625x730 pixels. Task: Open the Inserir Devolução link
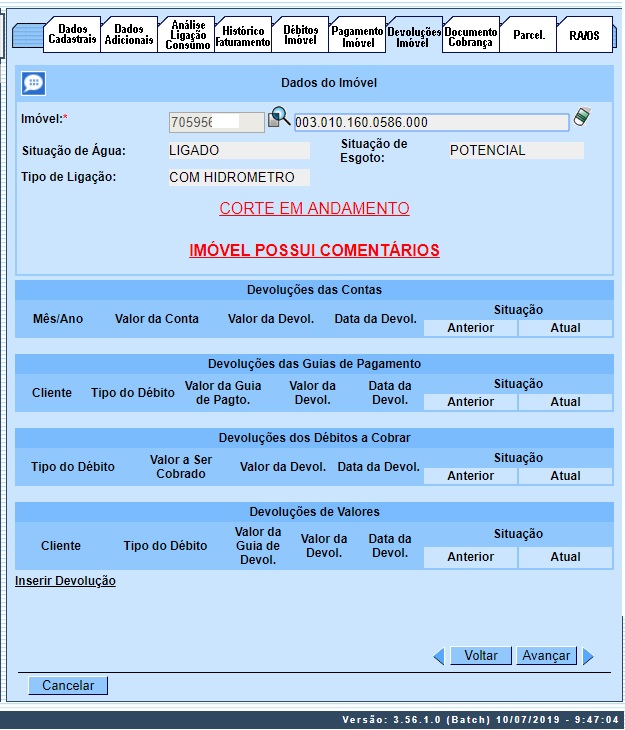tap(65, 581)
